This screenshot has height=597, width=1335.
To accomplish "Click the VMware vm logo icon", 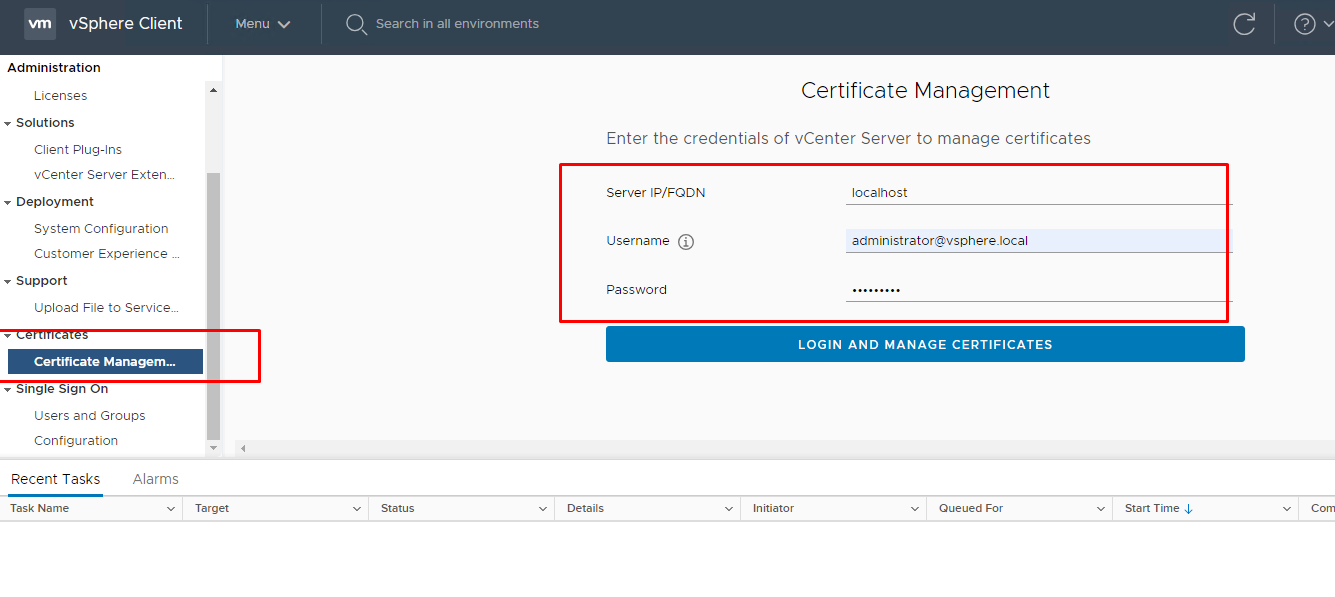I will pos(40,23).
